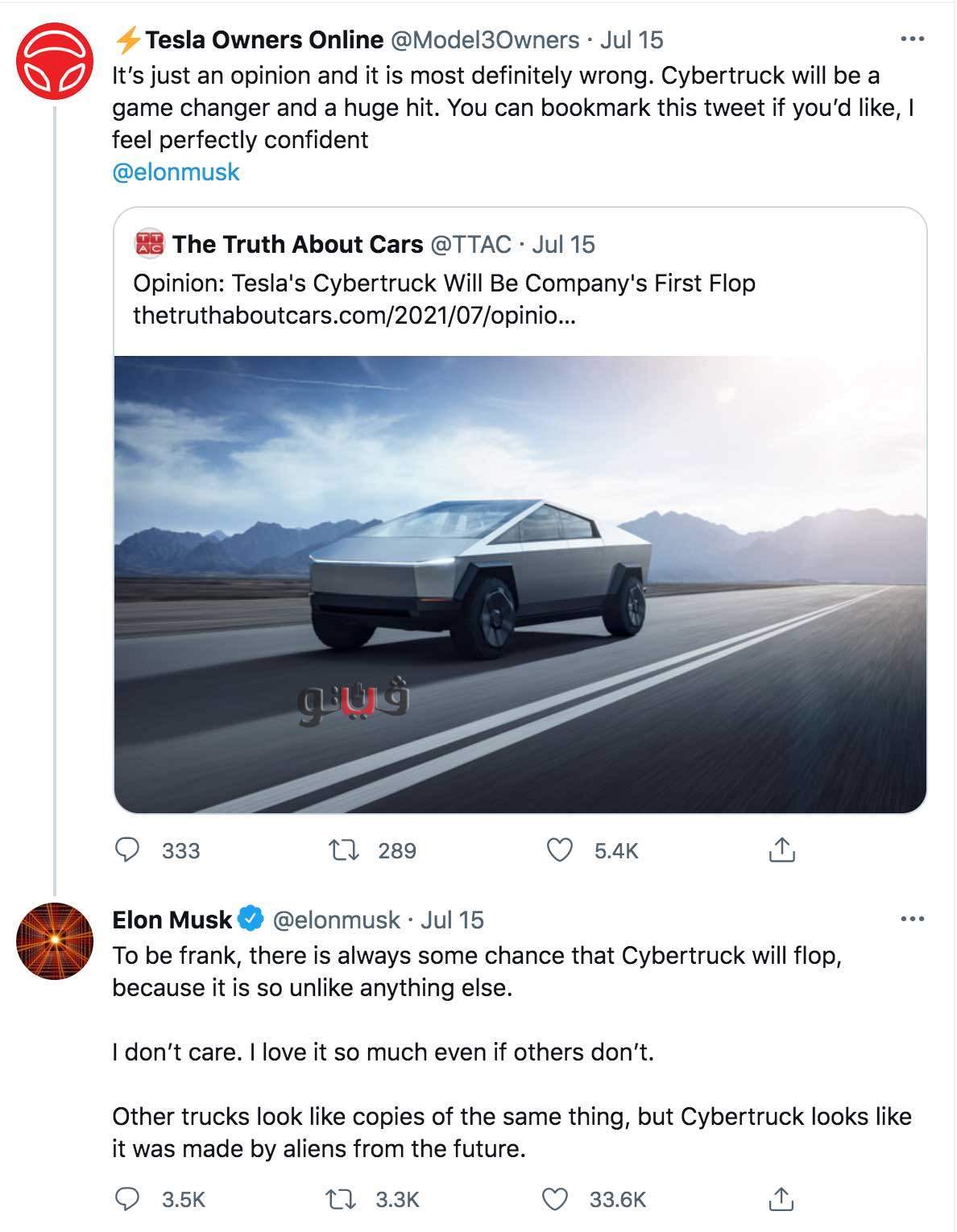
Task: Click Elon Musk's blue verified badge
Action: tap(253, 918)
